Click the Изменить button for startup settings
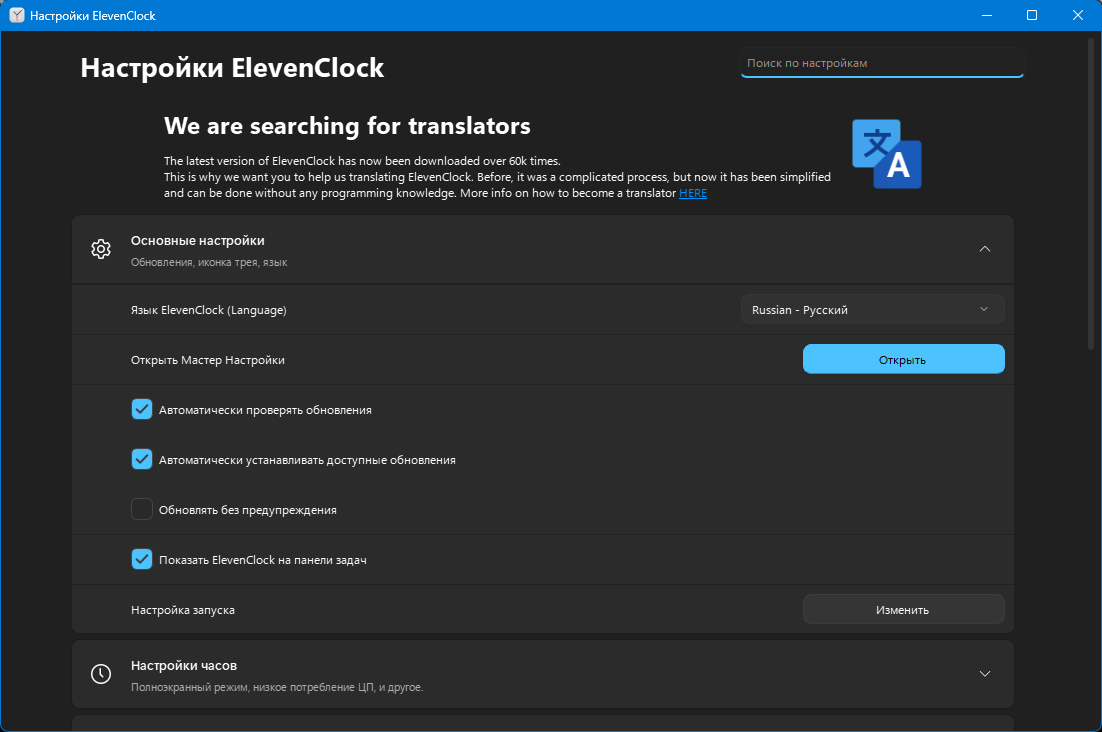Image resolution: width=1102 pixels, height=732 pixels. pyautogui.click(x=903, y=609)
